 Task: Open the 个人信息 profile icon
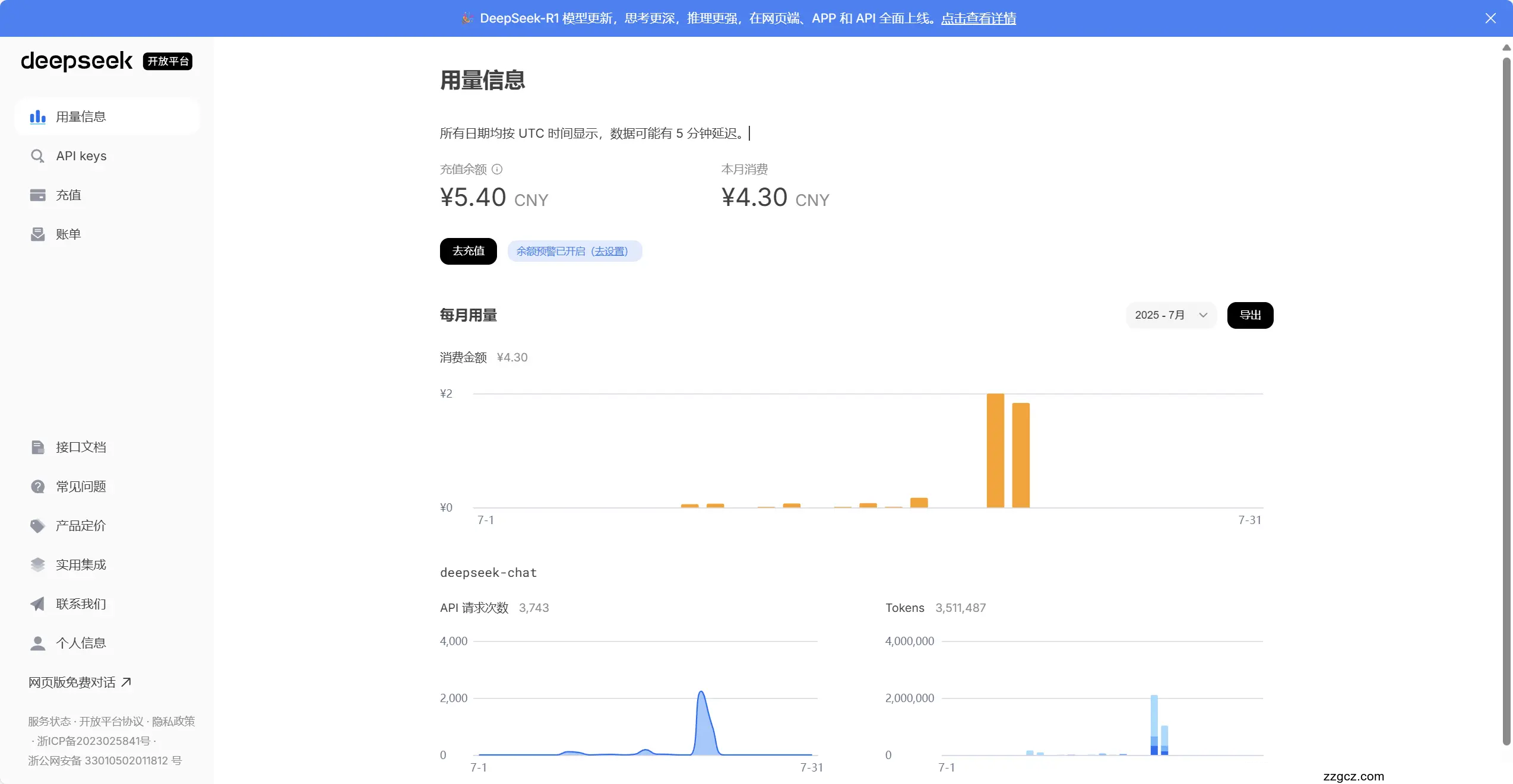point(37,643)
